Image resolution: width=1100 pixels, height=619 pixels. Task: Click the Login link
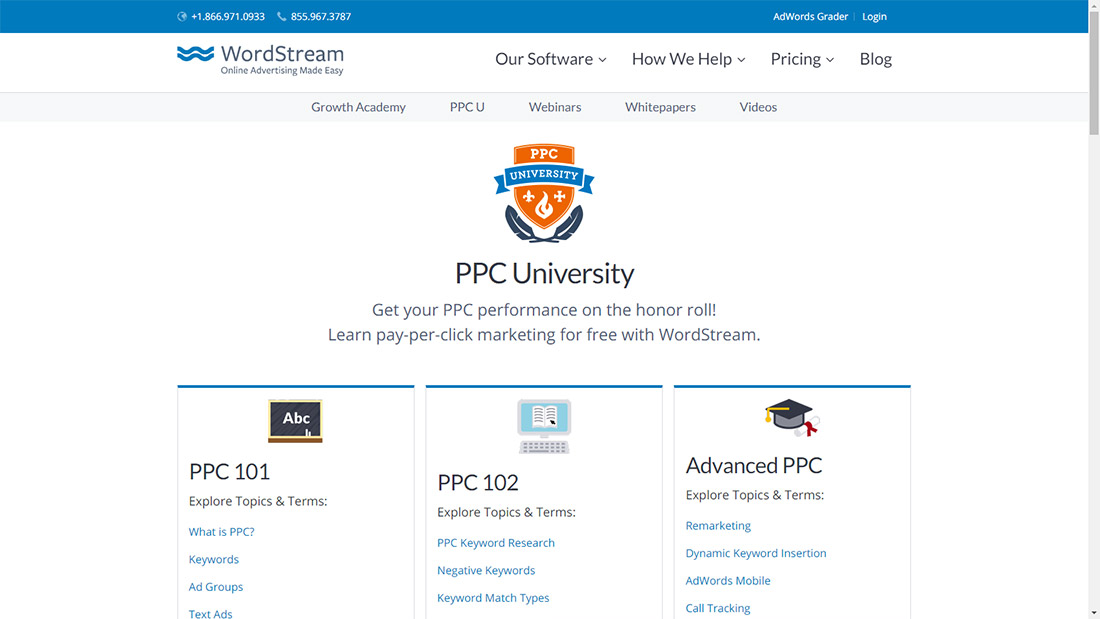[874, 16]
